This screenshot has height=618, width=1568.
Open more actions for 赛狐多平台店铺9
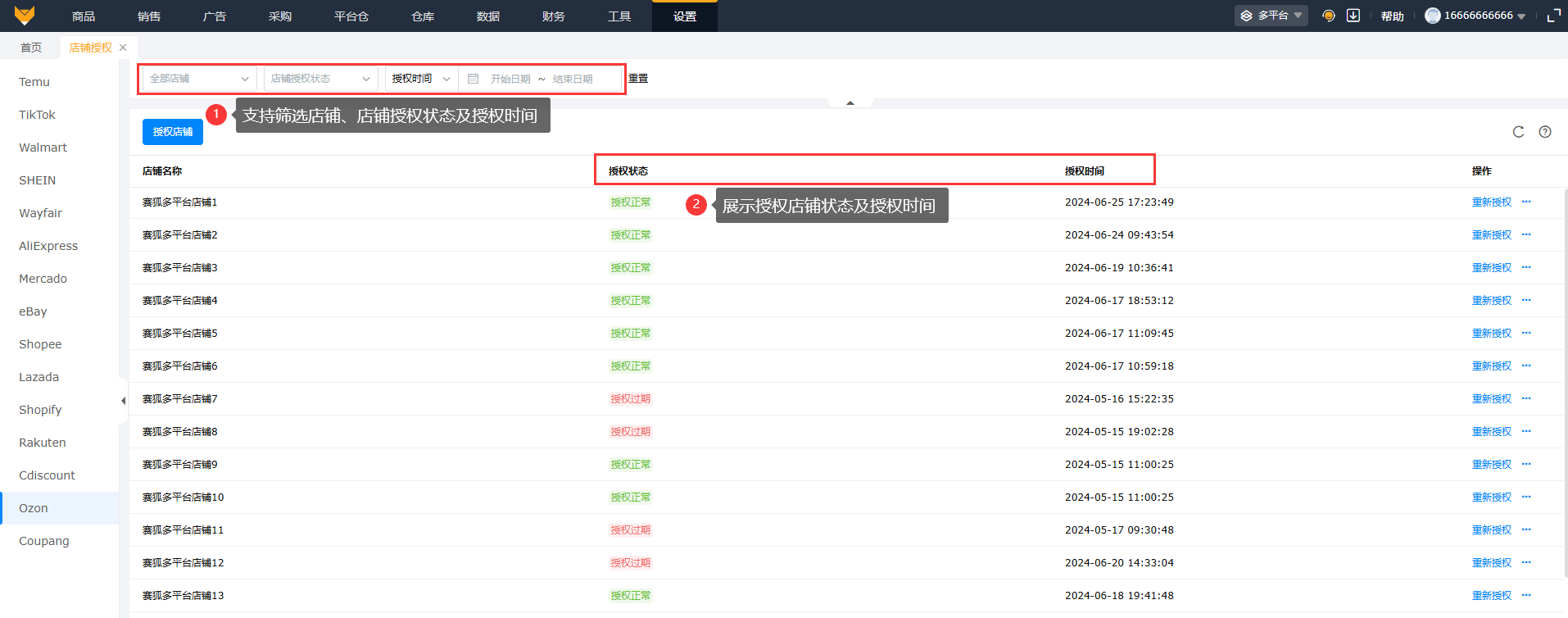(1526, 464)
